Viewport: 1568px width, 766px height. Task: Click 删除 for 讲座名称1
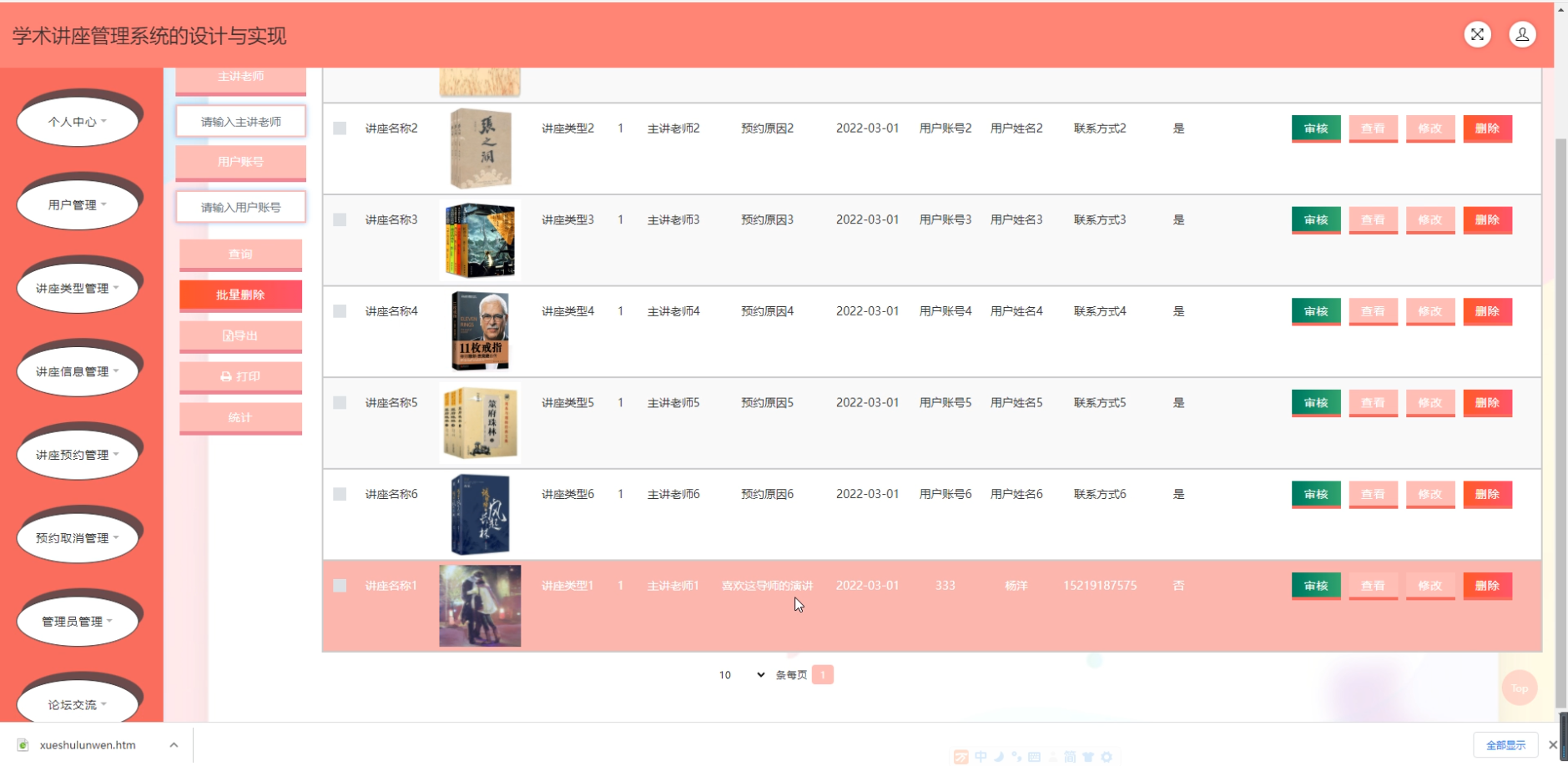coord(1487,586)
